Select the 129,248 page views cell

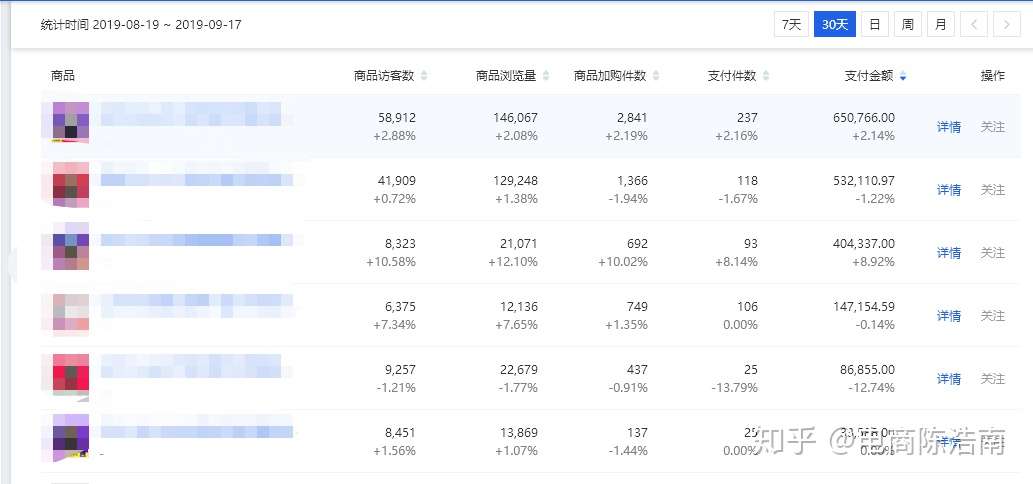515,180
